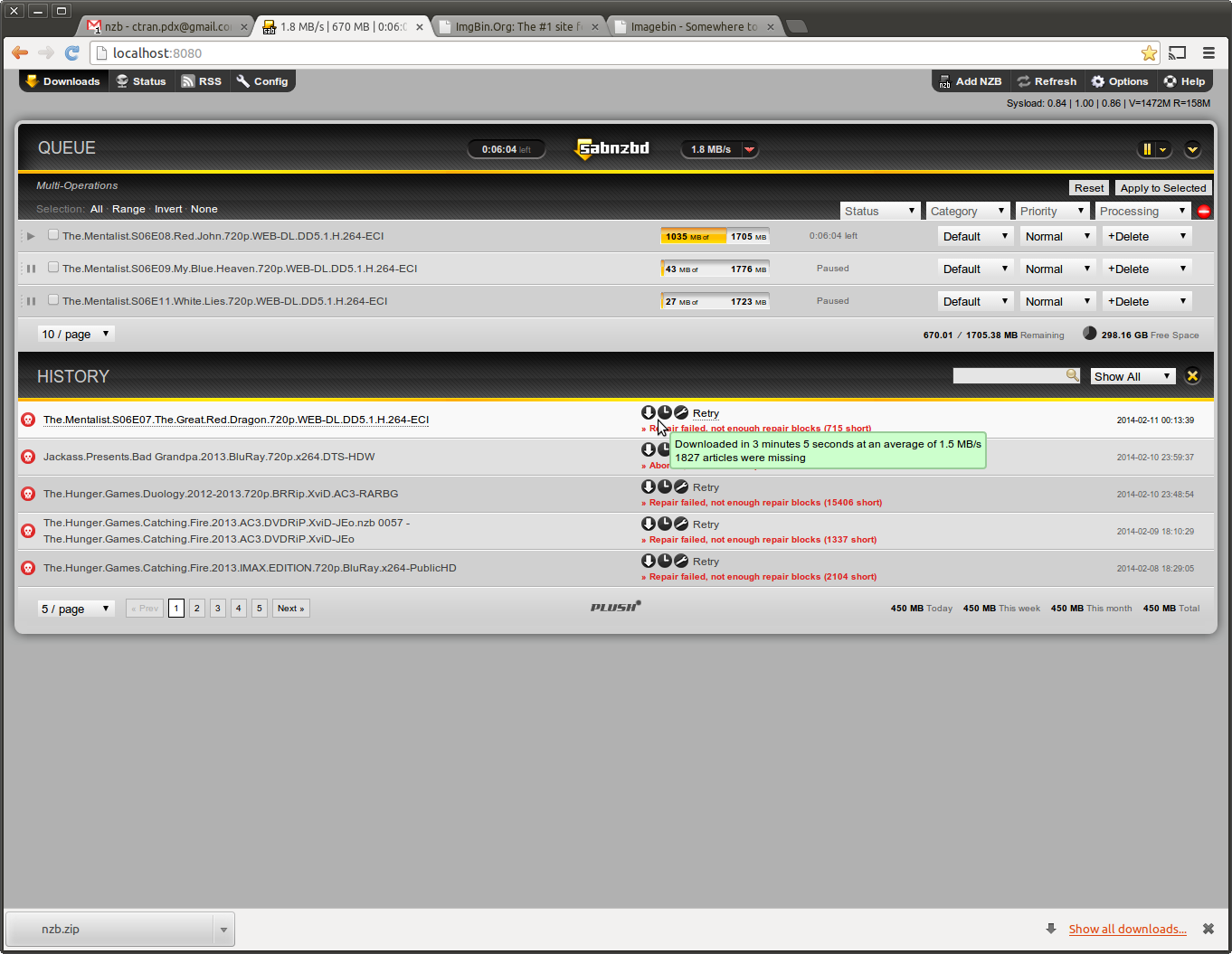The image size is (1232, 954).
Task: Click the queue pause icon
Action: coord(1147,149)
